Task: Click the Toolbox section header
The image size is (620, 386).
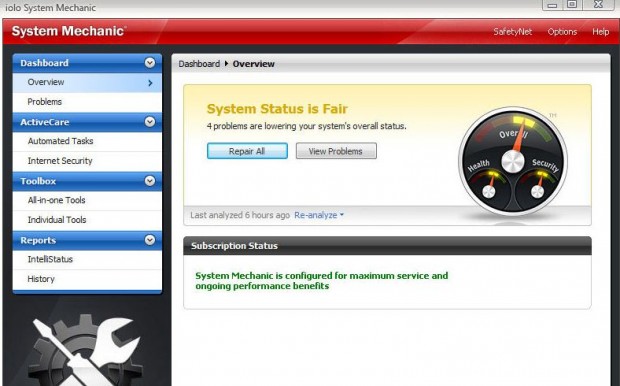Action: pyautogui.click(x=87, y=181)
